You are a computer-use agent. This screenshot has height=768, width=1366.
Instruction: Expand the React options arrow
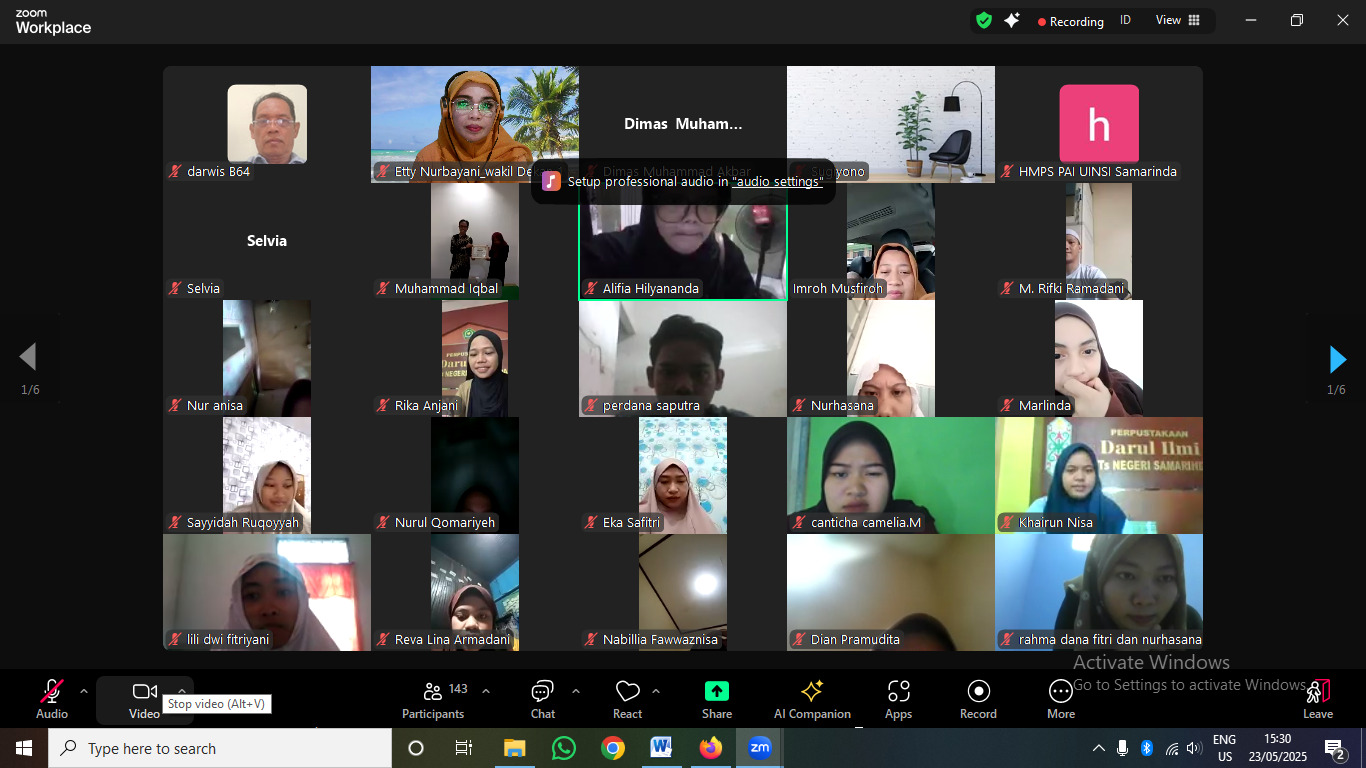656,691
